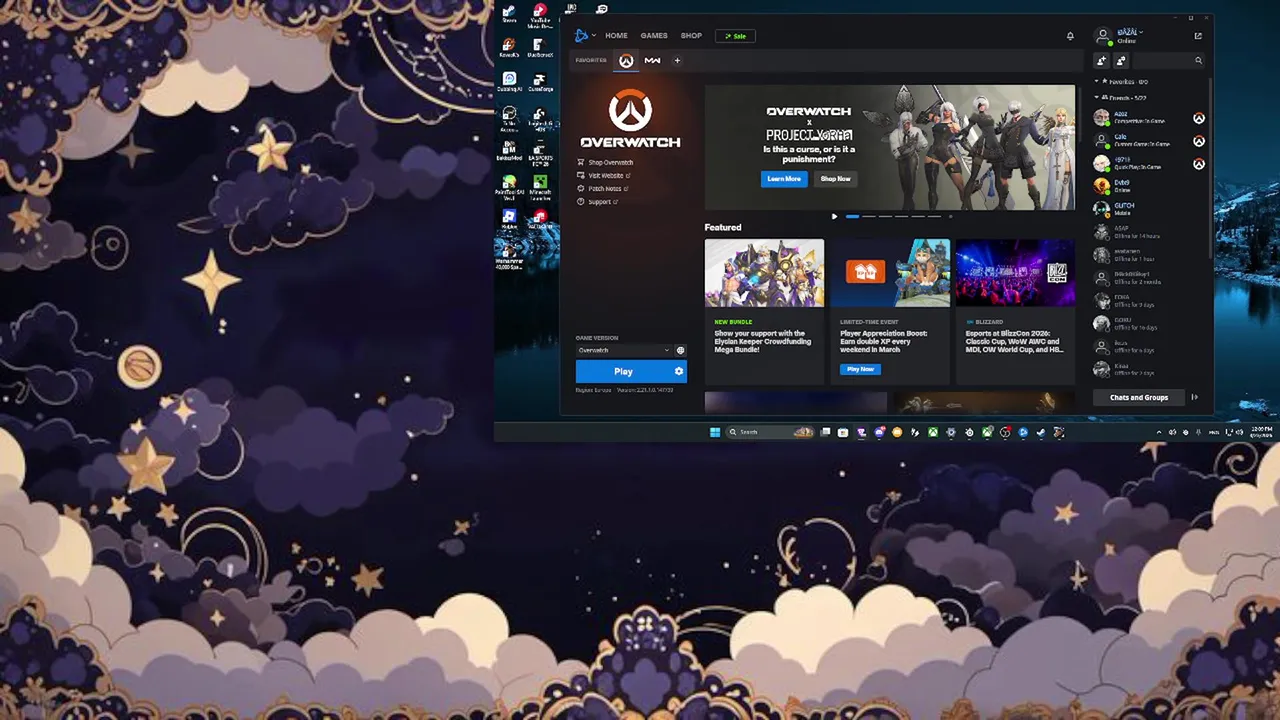Open the Windows Start menu

pos(715,432)
